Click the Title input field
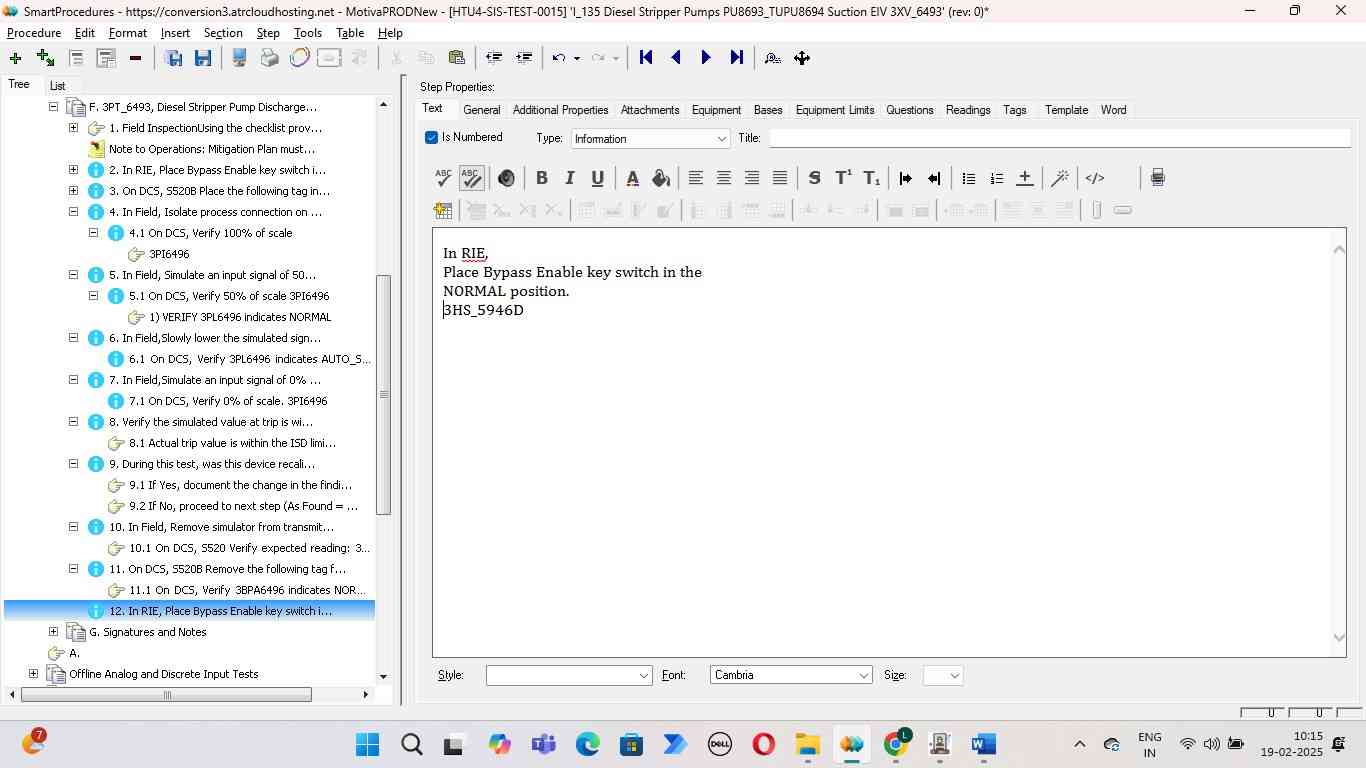This screenshot has height=768, width=1366. pyautogui.click(x=1060, y=138)
